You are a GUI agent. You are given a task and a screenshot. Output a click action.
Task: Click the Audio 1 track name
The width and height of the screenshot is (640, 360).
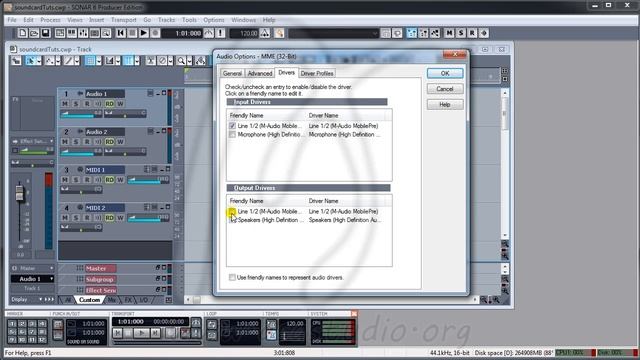pos(104,93)
